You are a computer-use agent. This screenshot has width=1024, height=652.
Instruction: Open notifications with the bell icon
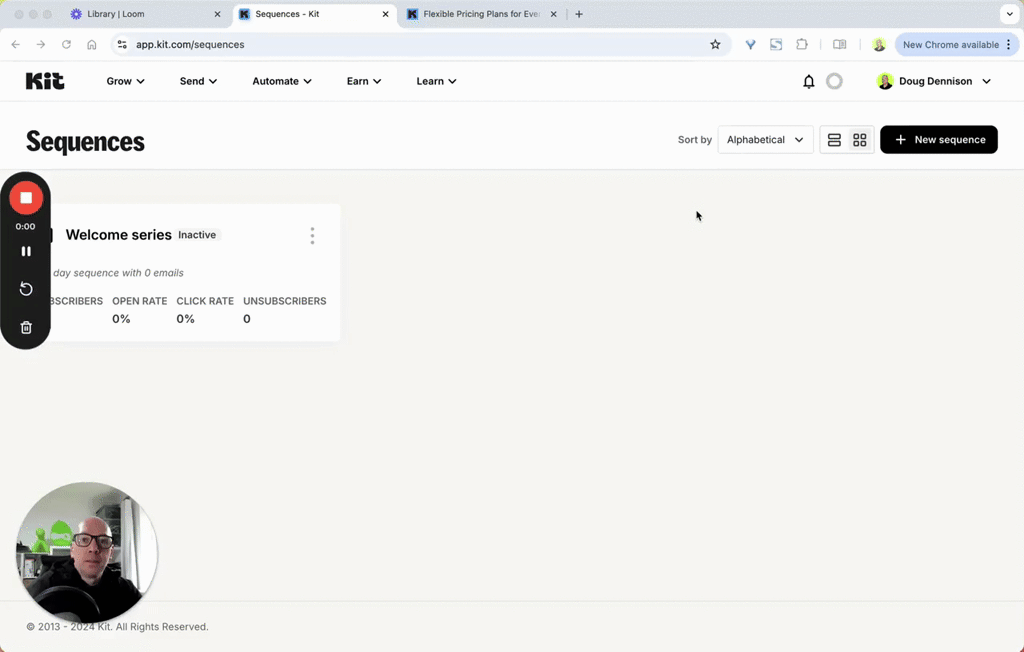(808, 81)
